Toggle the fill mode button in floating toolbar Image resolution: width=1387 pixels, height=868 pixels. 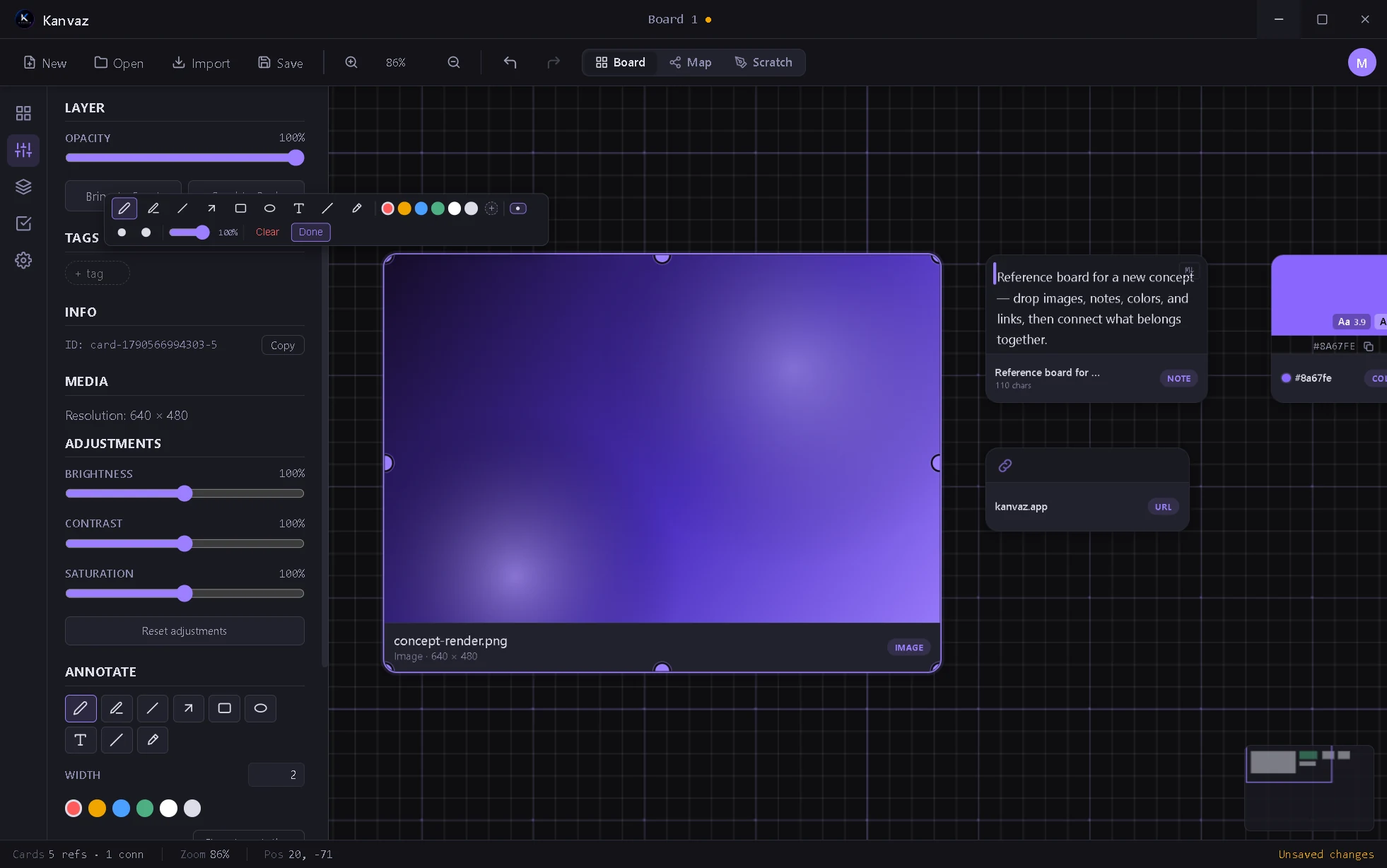click(518, 209)
